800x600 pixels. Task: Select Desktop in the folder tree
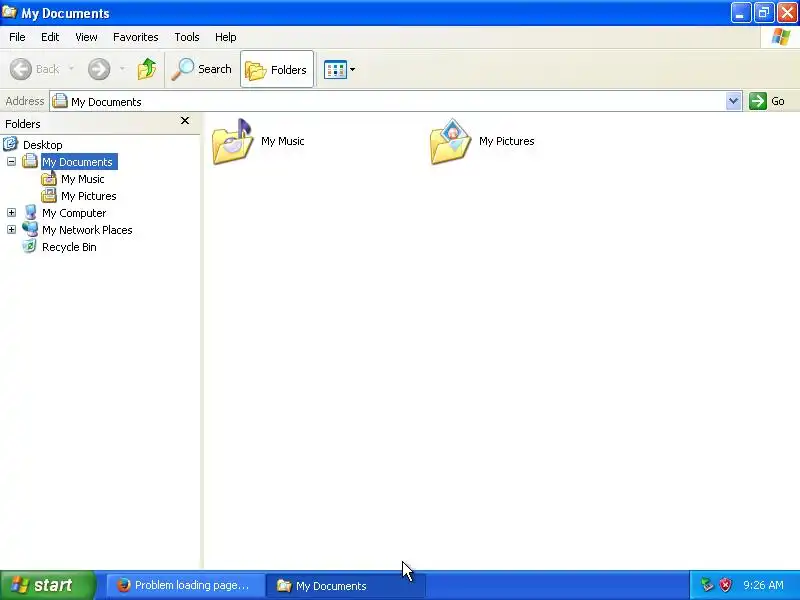[43, 145]
